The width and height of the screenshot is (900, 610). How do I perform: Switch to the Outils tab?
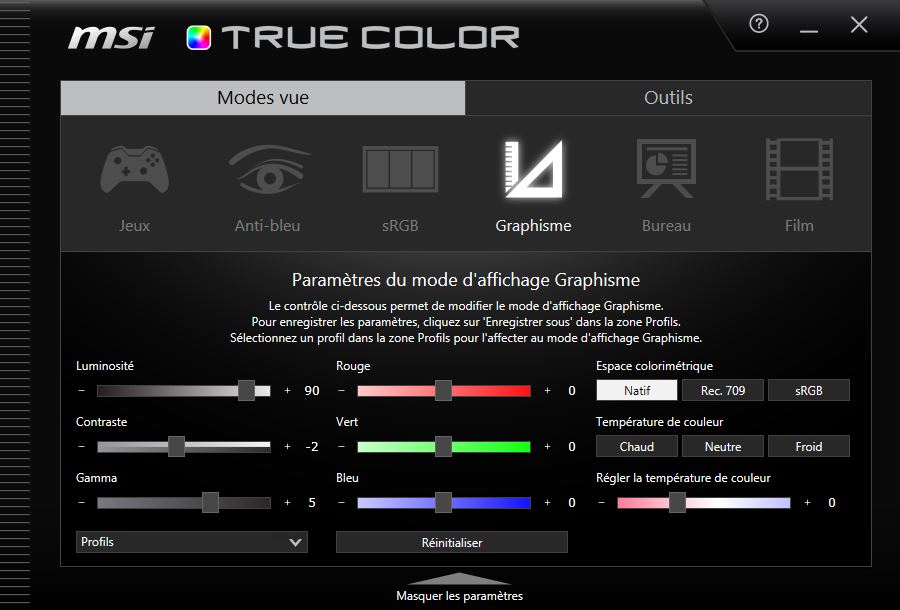click(668, 98)
